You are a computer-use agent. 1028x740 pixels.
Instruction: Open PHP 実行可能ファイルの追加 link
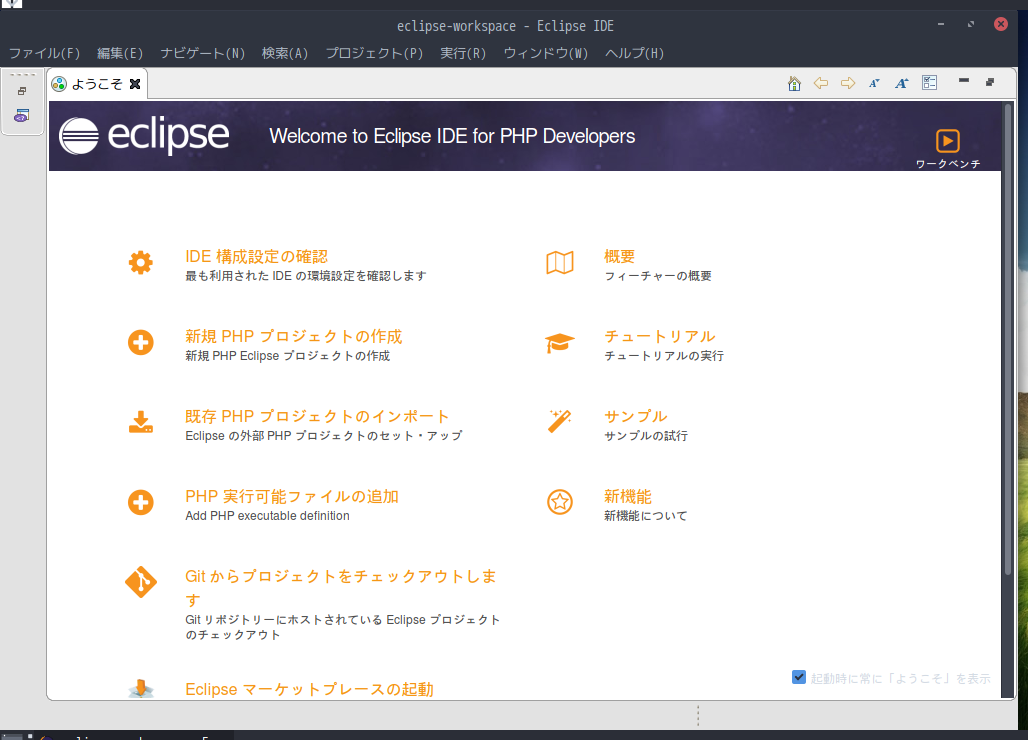pos(292,496)
